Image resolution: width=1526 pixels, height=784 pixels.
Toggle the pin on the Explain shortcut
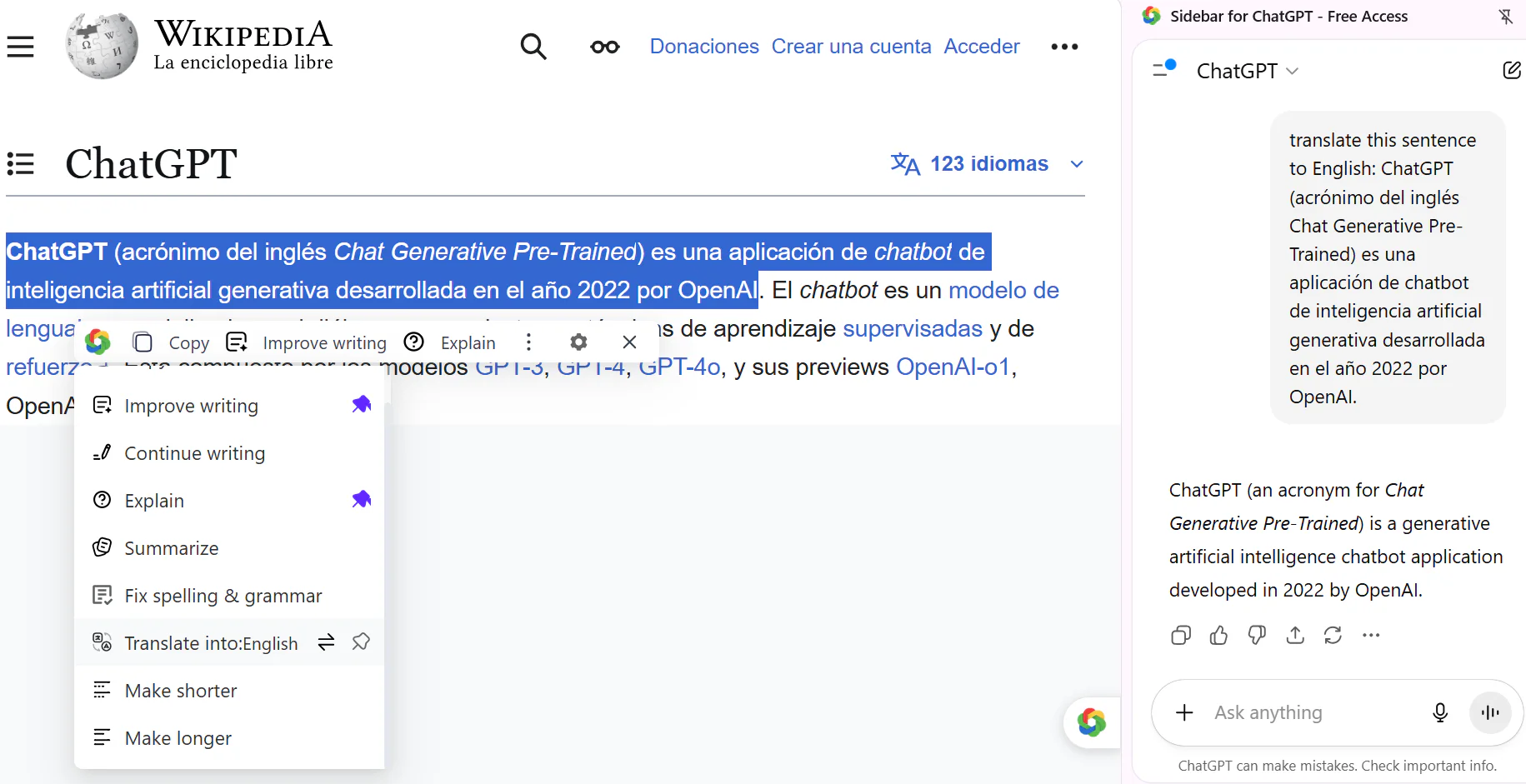click(x=362, y=499)
